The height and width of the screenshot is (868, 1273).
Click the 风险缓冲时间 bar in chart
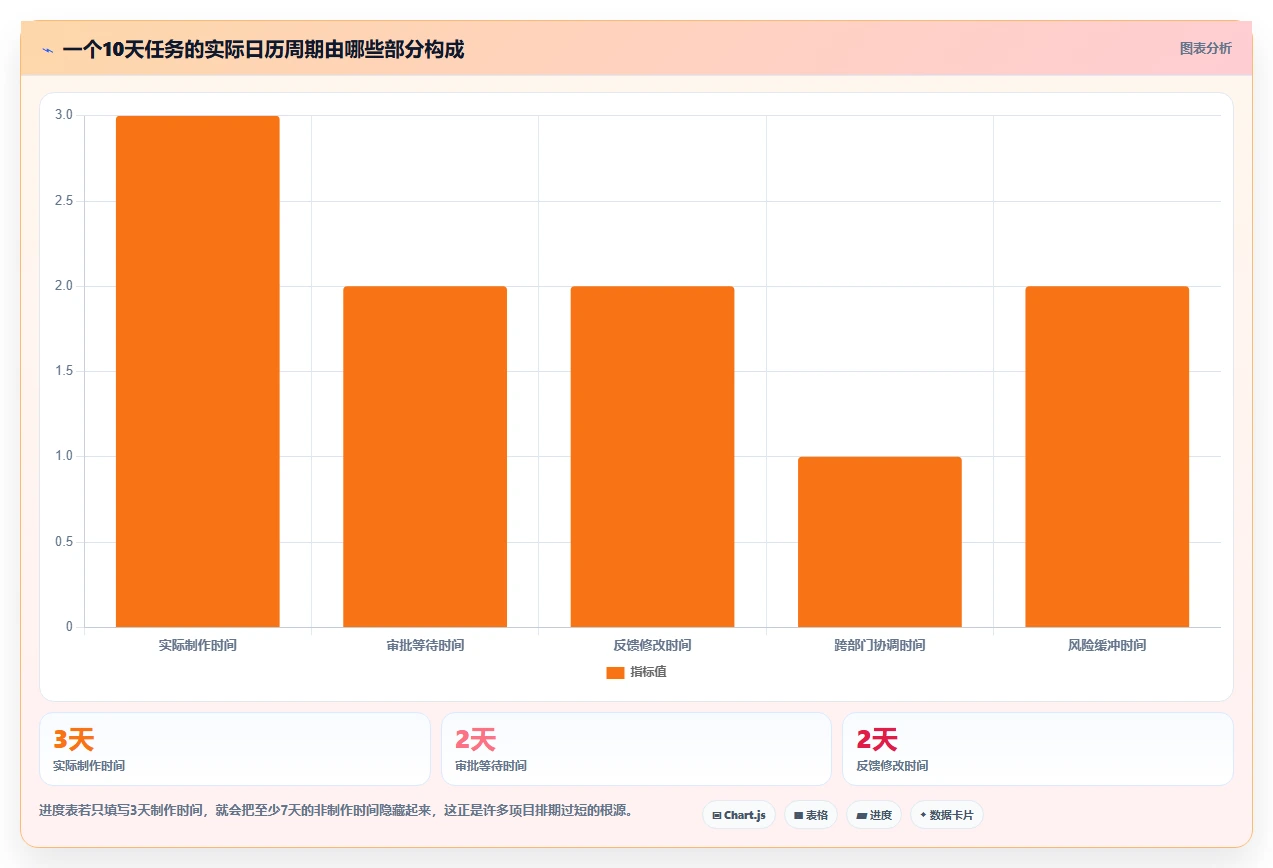click(1107, 457)
